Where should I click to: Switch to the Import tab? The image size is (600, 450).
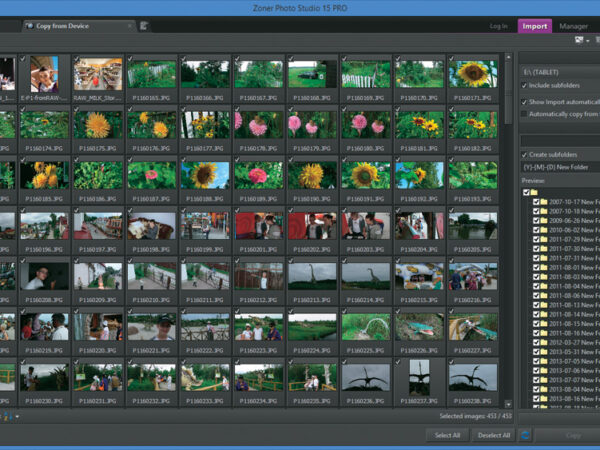(534, 26)
